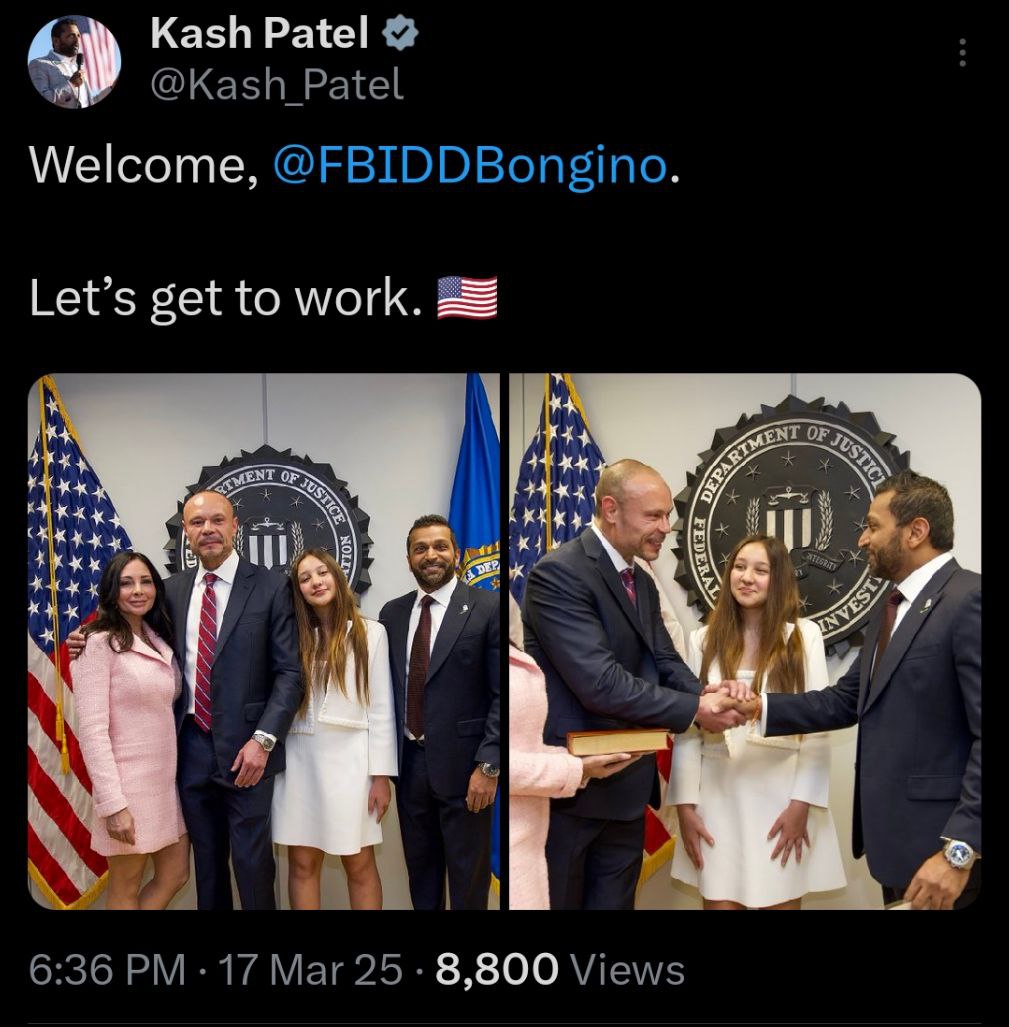Open the right handshake photo
Viewport: 1009px width, 1027px height.
pyautogui.click(x=745, y=641)
